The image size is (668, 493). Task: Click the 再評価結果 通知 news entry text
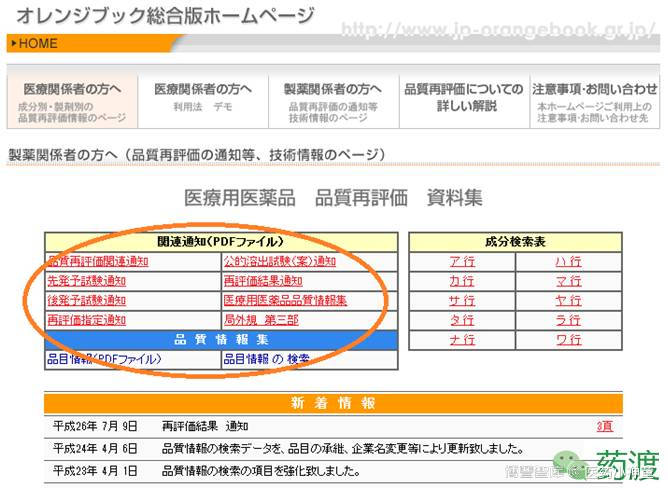205,426
